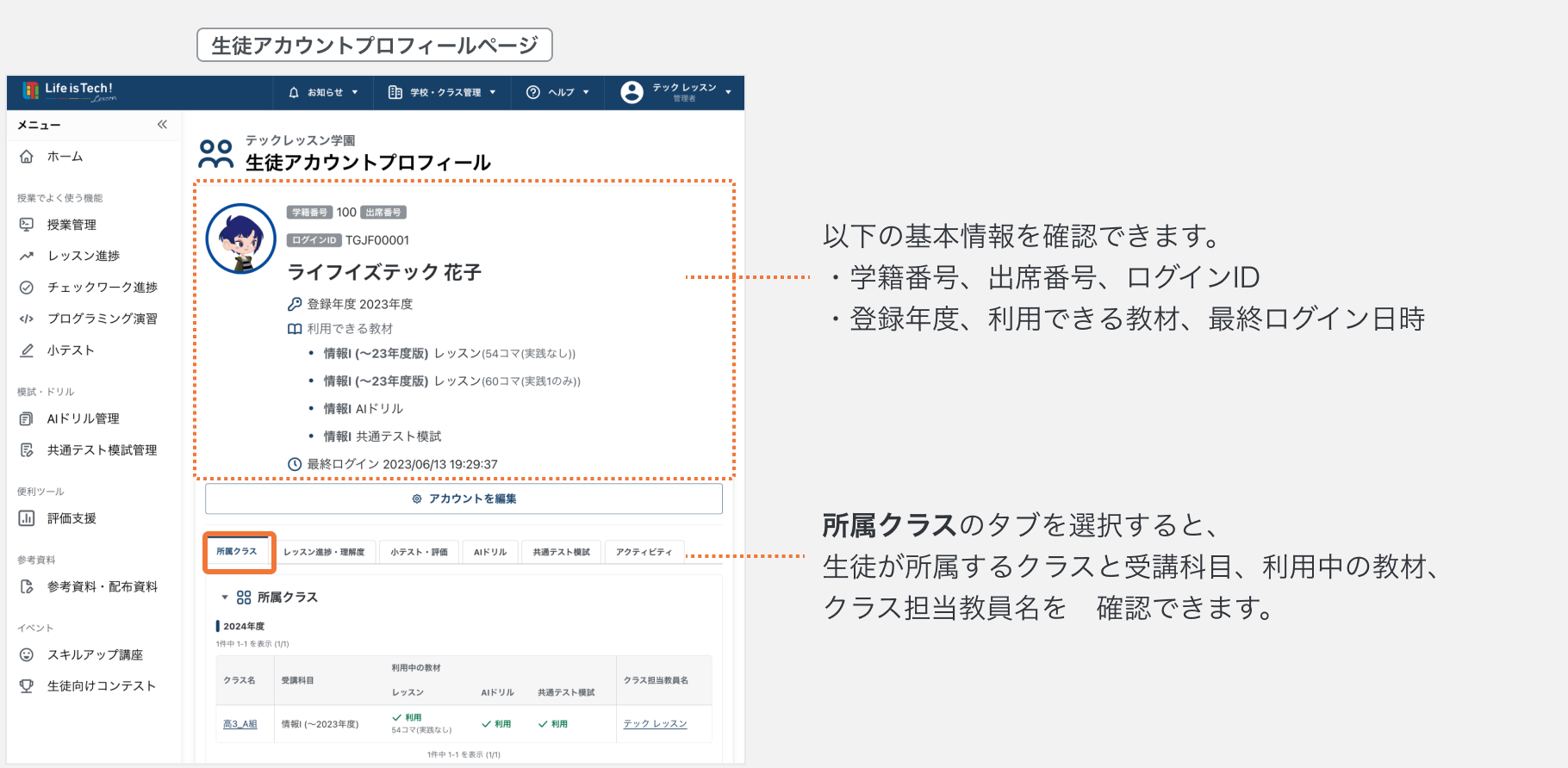Image resolution: width=1568 pixels, height=768 pixels.
Task: Click the student profile avatar image
Action: click(241, 238)
